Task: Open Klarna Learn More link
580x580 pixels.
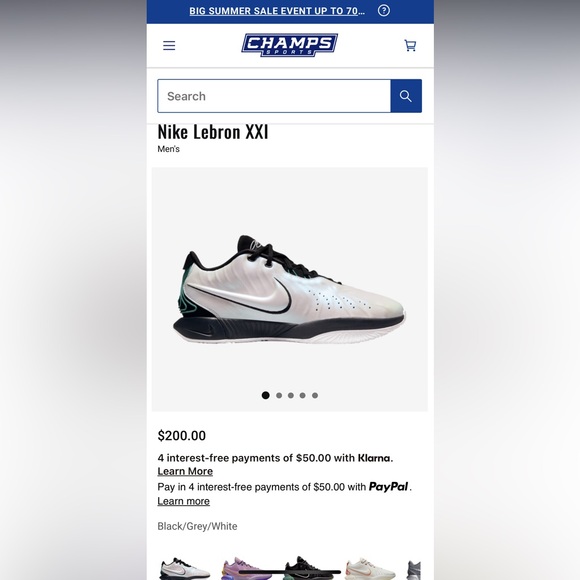Action: coord(185,471)
